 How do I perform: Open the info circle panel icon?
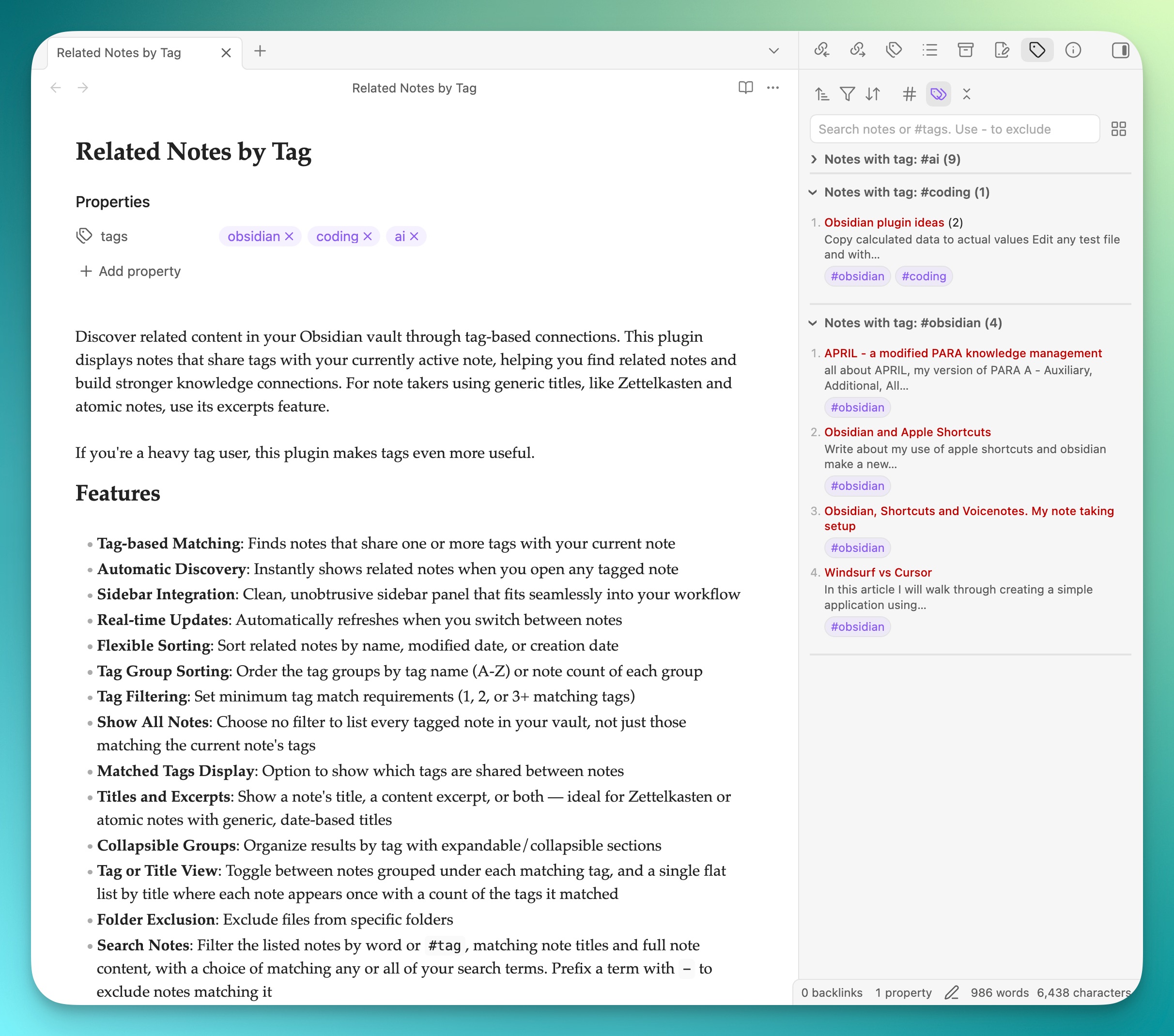pyautogui.click(x=1073, y=50)
